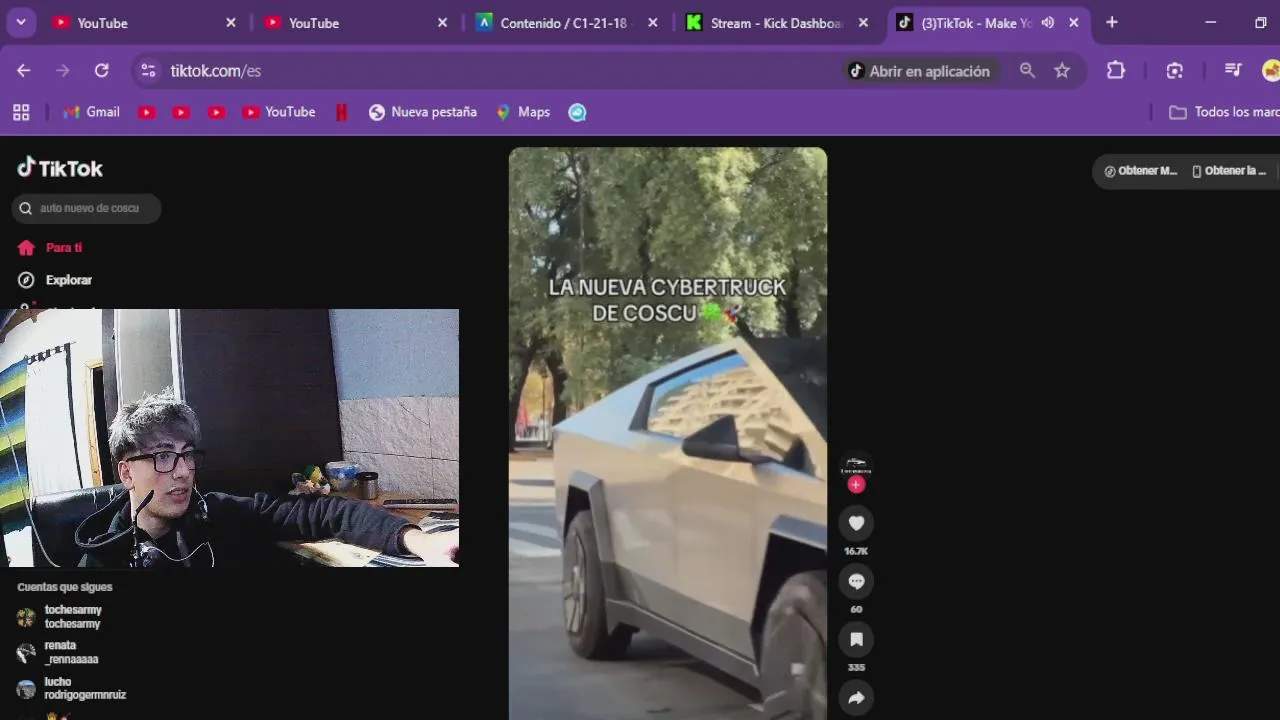Open the zoom magnifier icon in address bar
1280x720 pixels.
[x=1027, y=70]
